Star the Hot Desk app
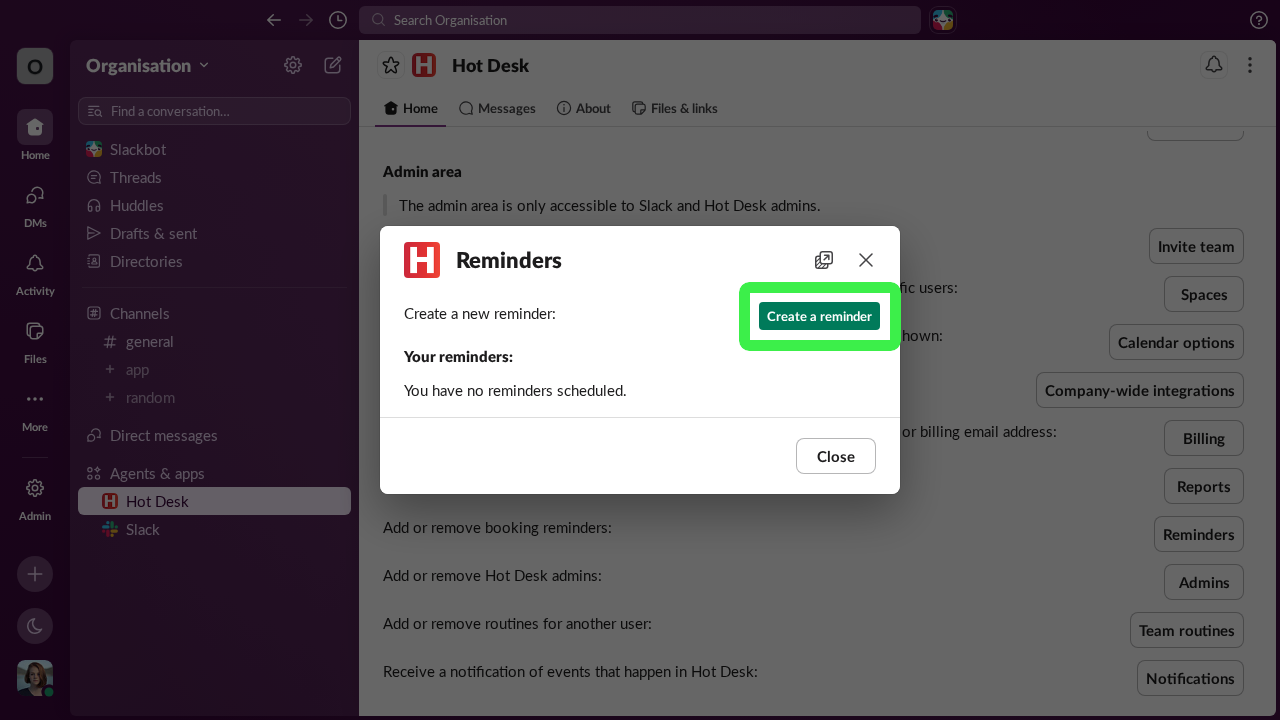The height and width of the screenshot is (720, 1280). pyautogui.click(x=391, y=65)
